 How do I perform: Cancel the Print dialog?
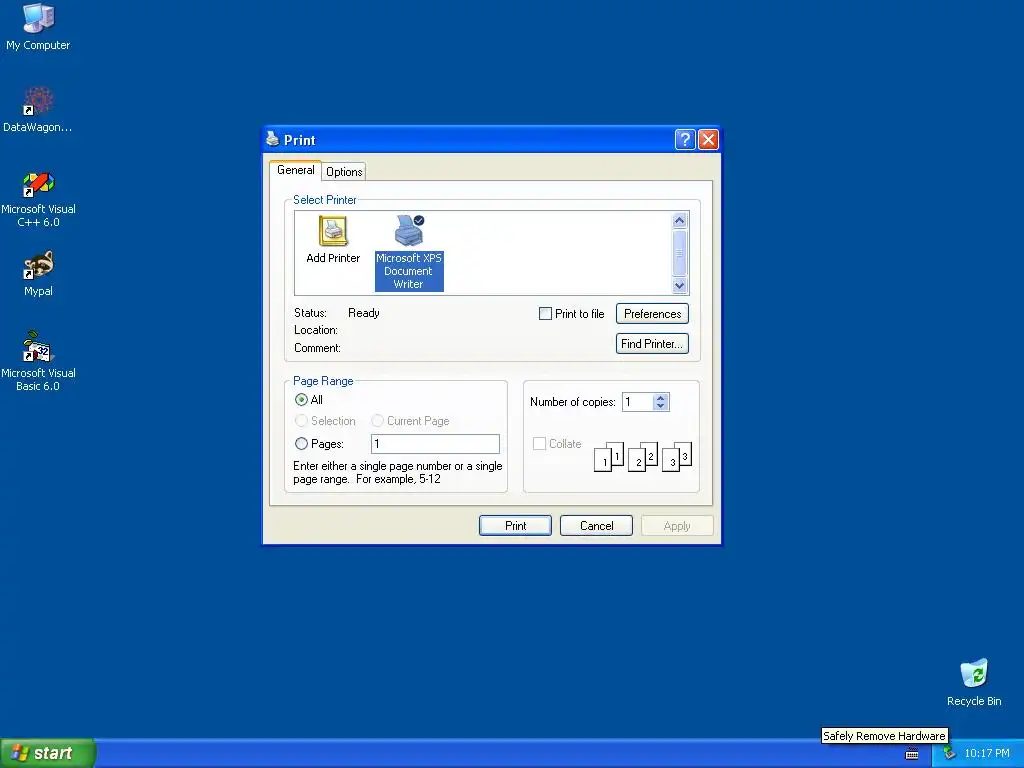point(596,526)
